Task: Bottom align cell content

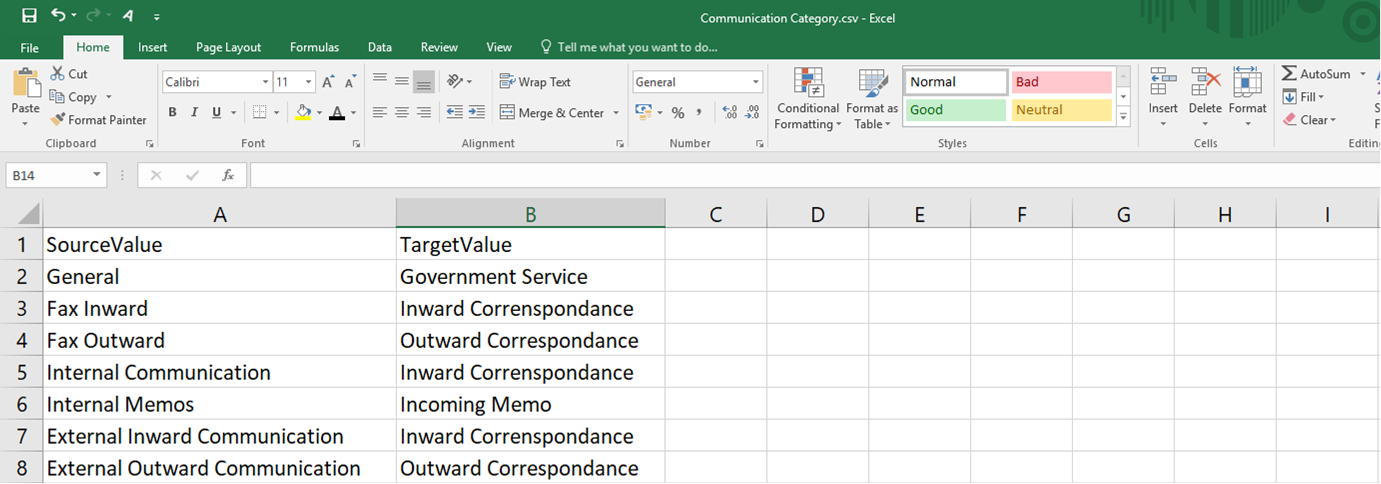Action: (423, 81)
